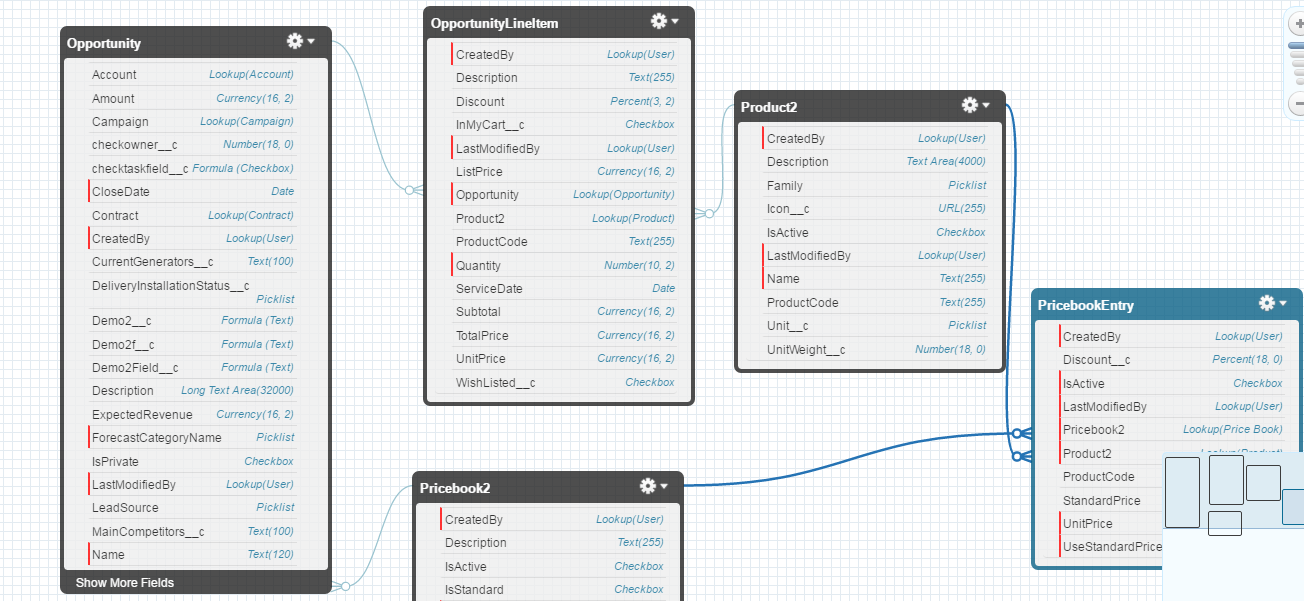The image size is (1304, 601).
Task: Click the IsStandard field in Pricebook2
Action: point(554,590)
